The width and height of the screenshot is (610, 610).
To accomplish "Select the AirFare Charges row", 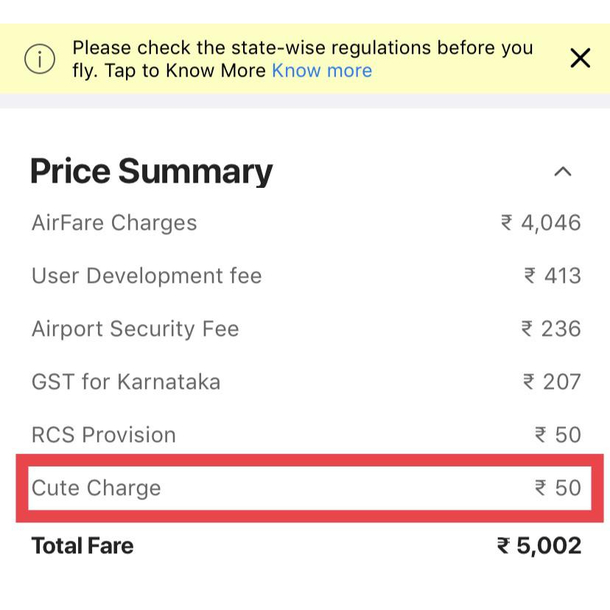I will (x=306, y=223).
